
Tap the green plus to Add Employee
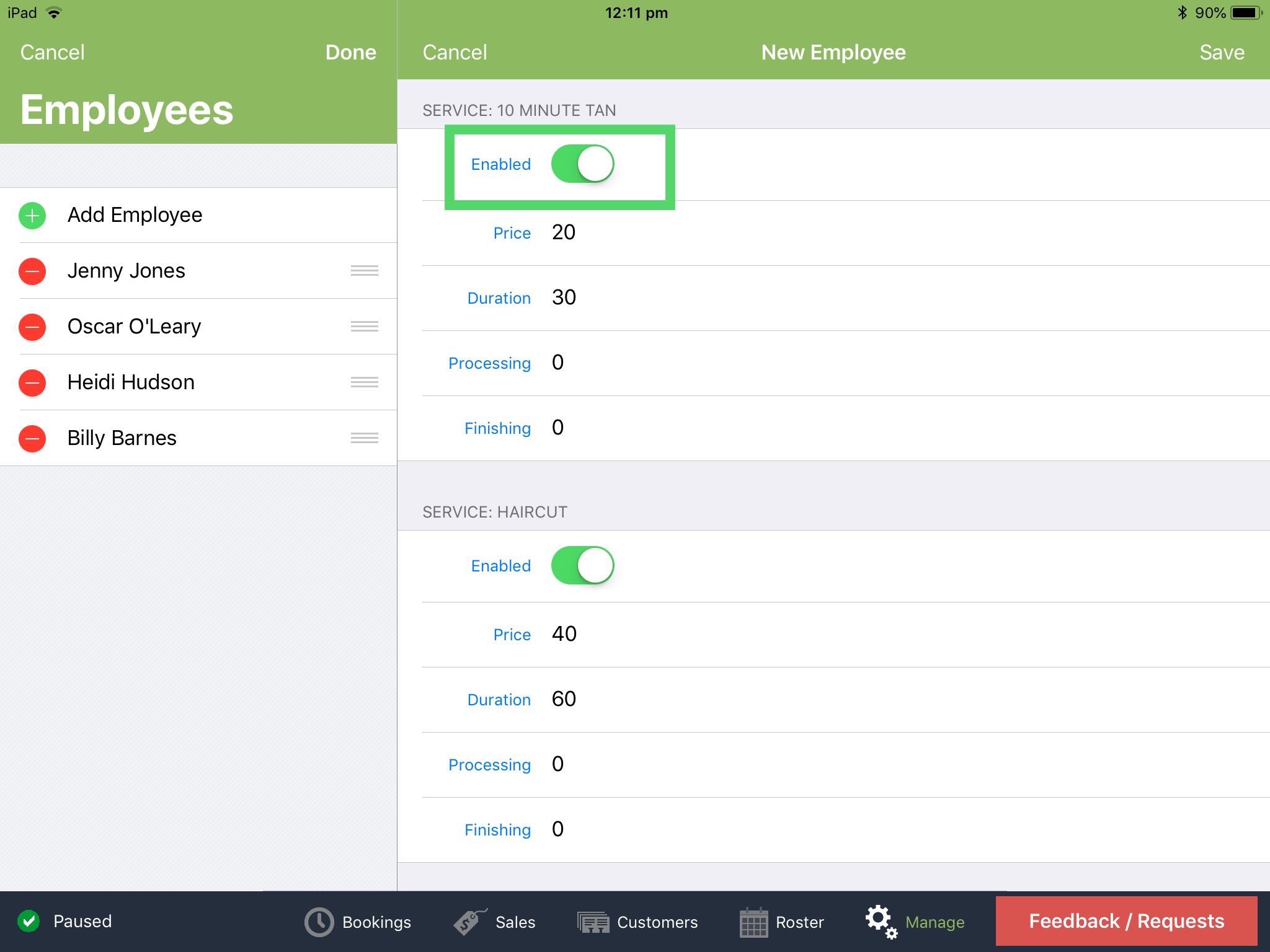click(x=32, y=215)
